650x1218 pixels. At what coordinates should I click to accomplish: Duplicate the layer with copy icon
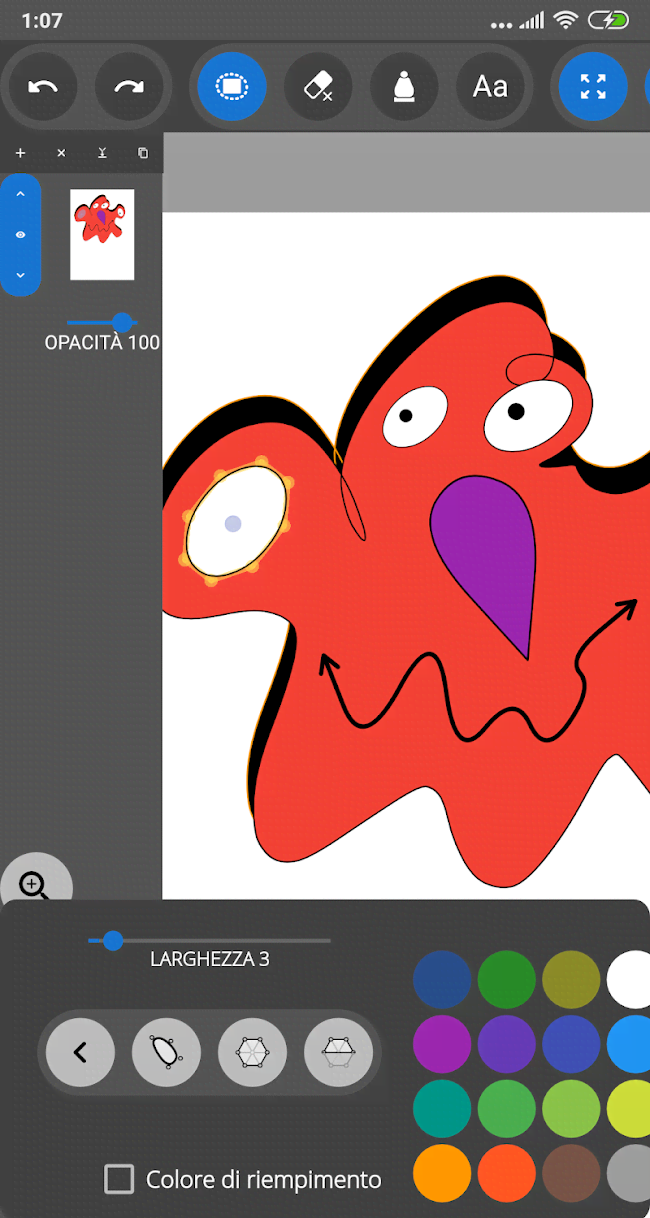click(143, 153)
